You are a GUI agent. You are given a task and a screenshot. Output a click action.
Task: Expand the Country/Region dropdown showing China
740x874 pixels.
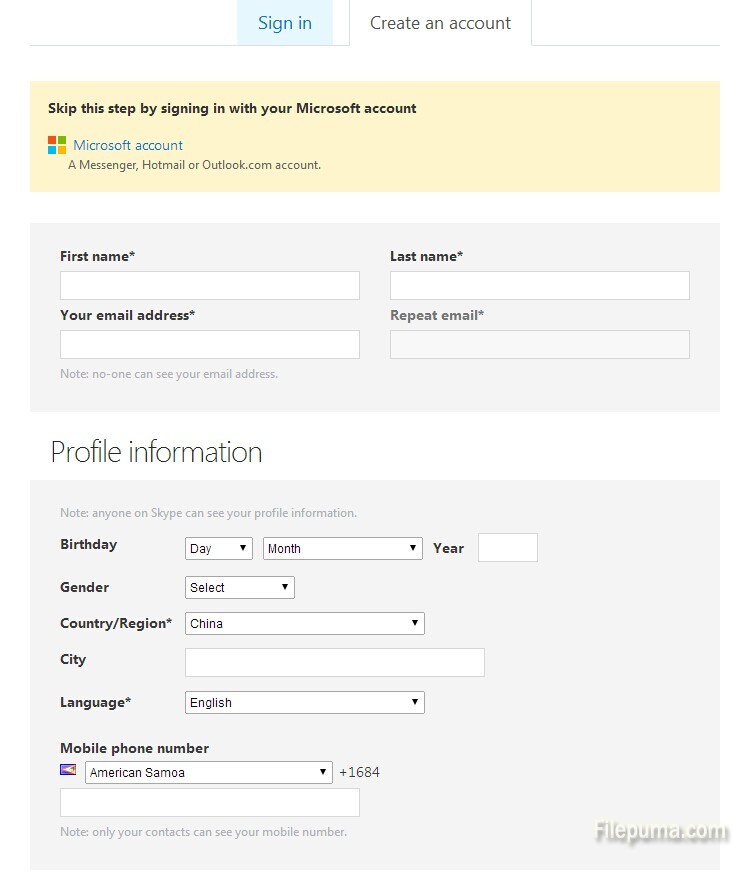[305, 623]
